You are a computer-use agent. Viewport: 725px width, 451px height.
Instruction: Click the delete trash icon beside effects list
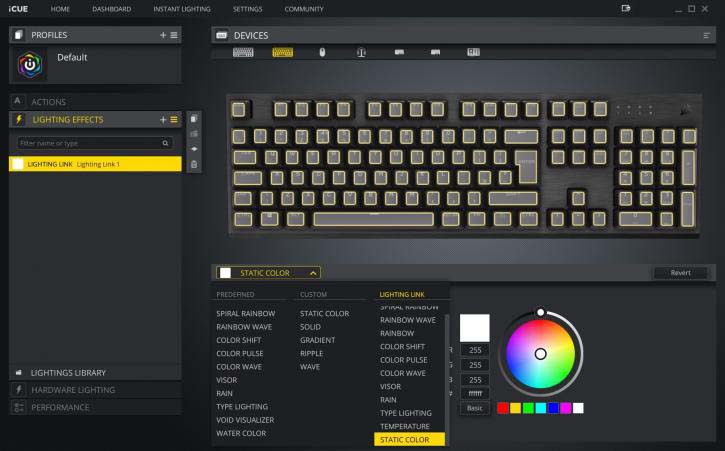pyautogui.click(x=194, y=164)
